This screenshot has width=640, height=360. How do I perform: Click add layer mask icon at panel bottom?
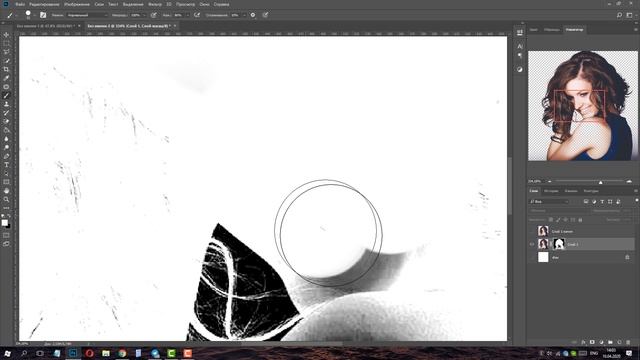[592, 342]
